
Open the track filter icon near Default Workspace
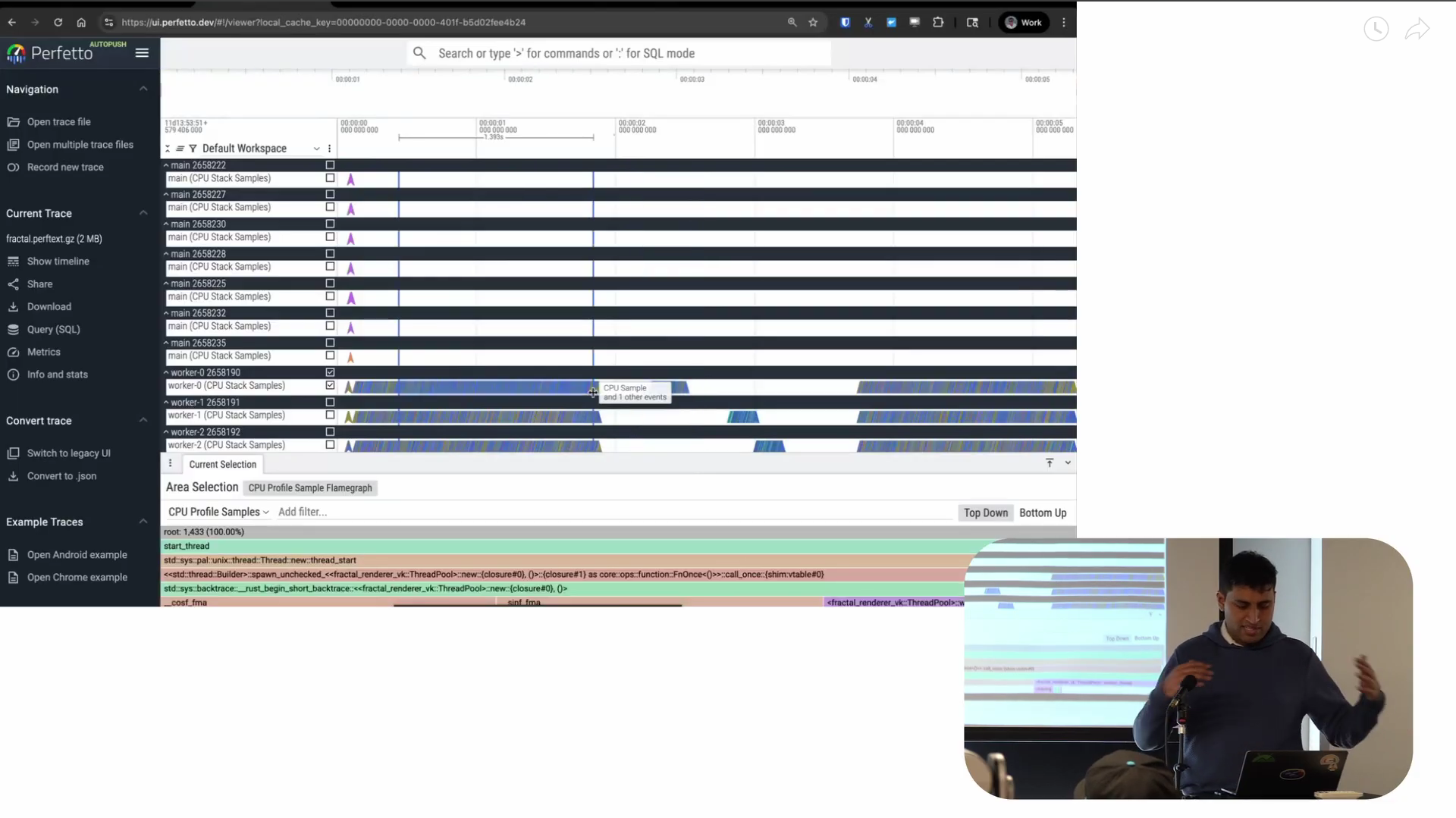click(192, 148)
